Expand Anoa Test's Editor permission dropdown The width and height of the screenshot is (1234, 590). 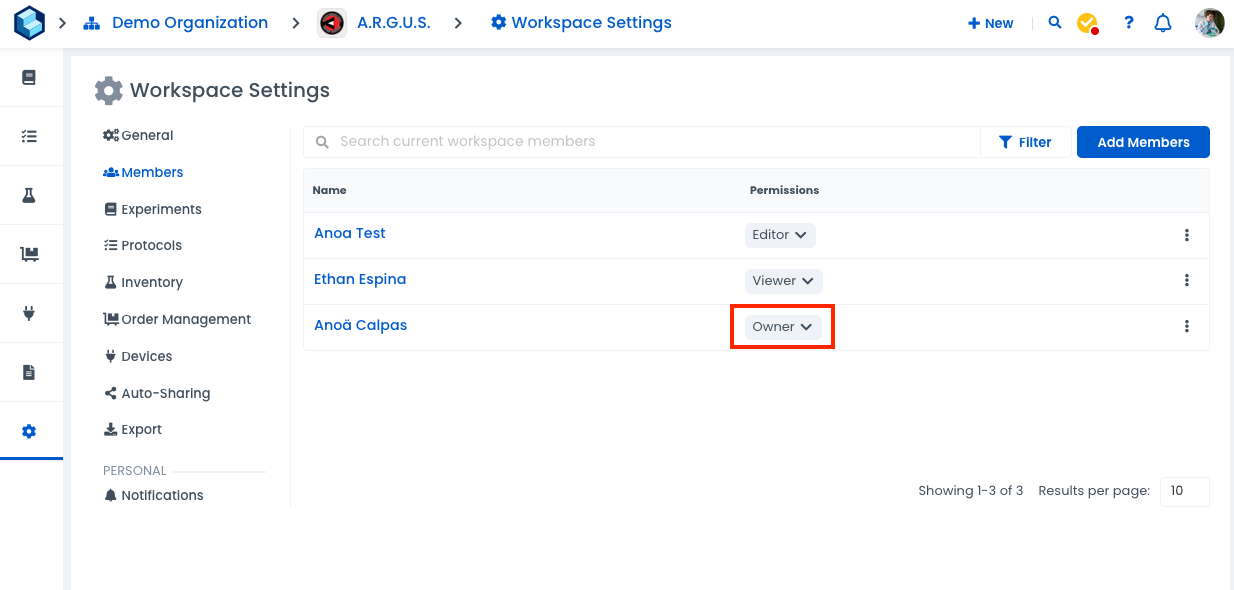coord(780,235)
